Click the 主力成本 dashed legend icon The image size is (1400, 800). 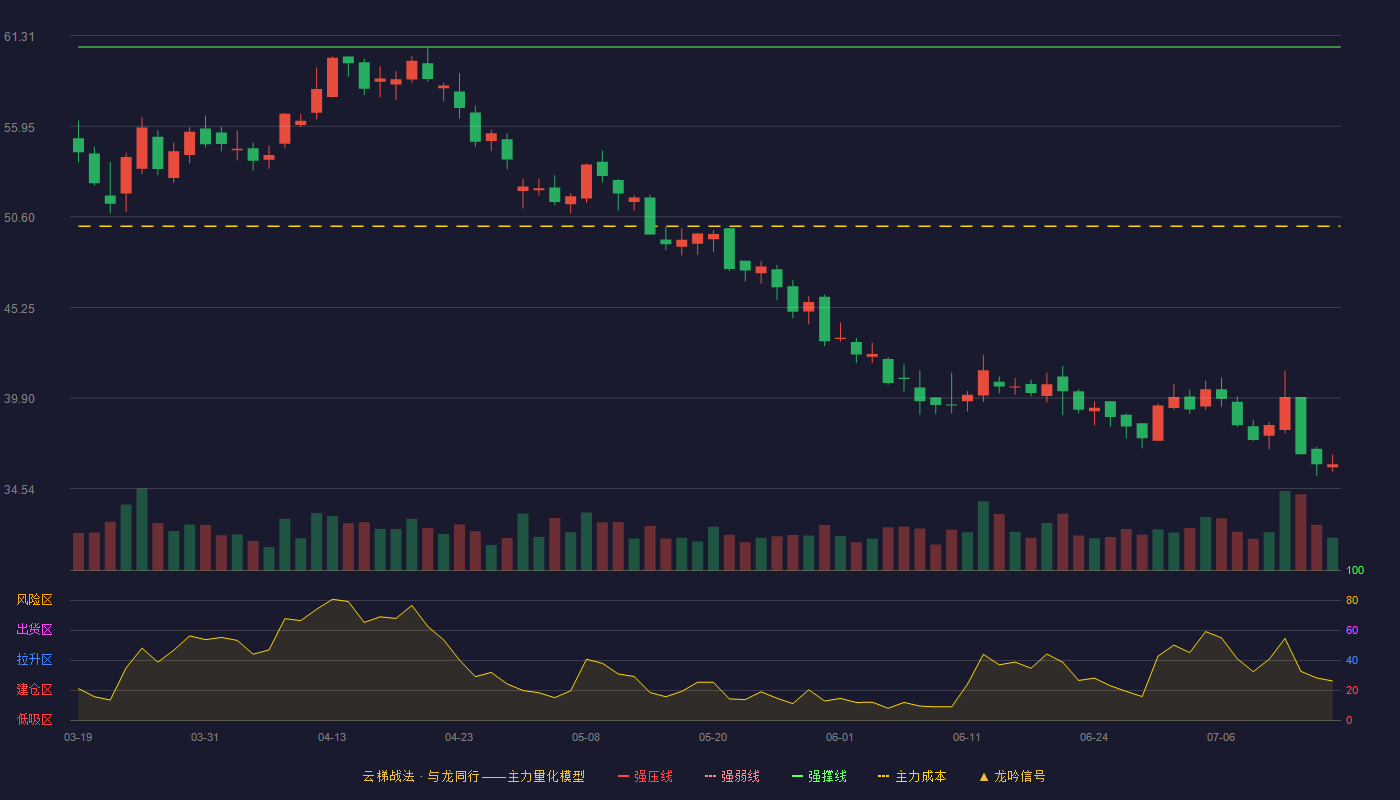883,776
